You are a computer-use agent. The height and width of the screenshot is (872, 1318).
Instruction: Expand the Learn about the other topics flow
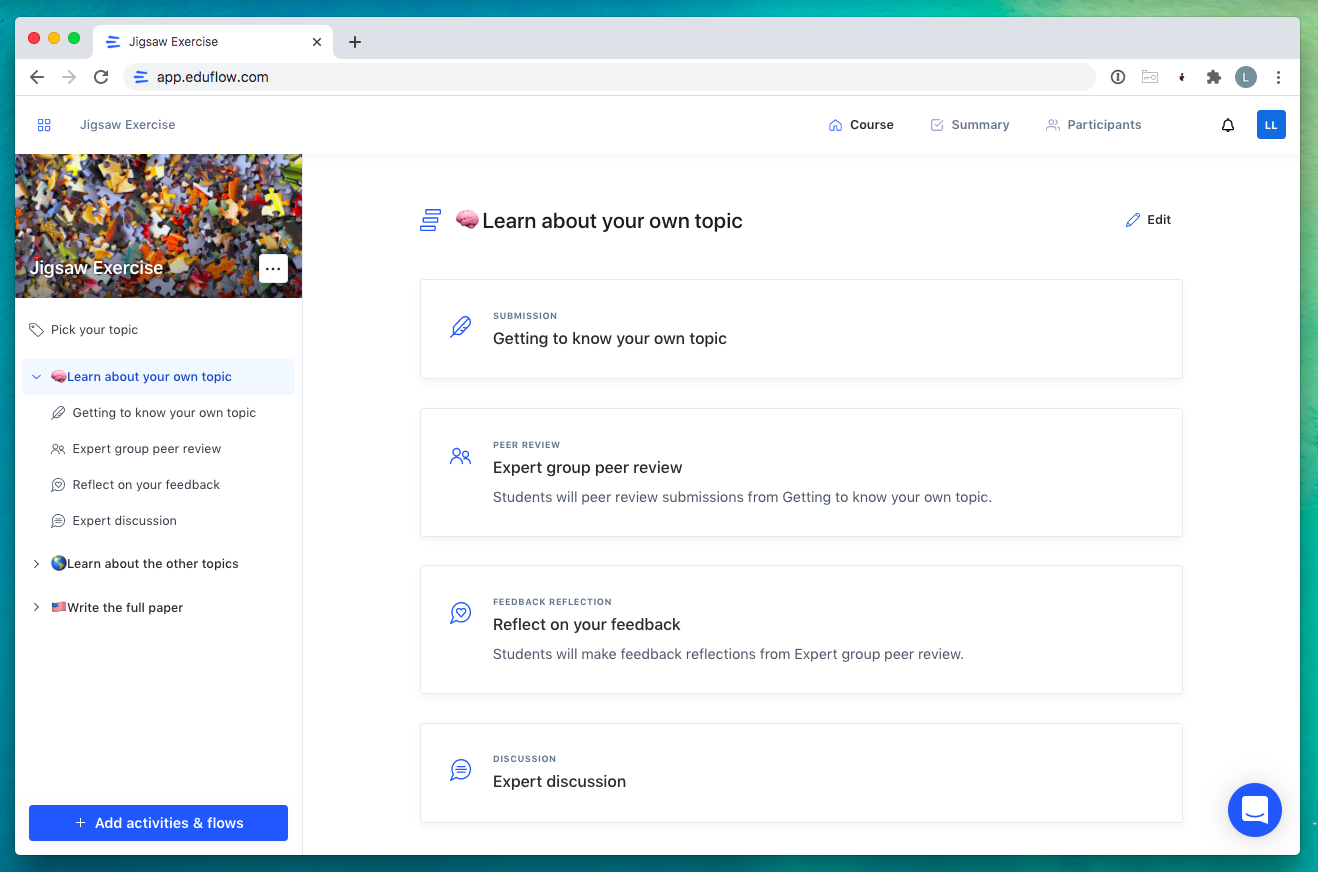point(36,564)
